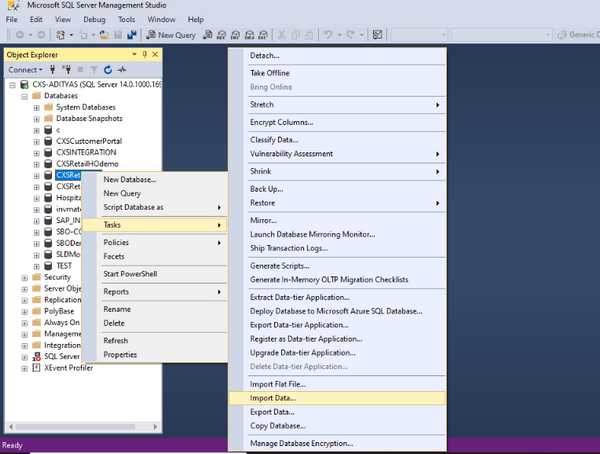Viewport: 600px width, 454px height.
Task: Collapse the Databases folder node
Action: click(x=24, y=96)
